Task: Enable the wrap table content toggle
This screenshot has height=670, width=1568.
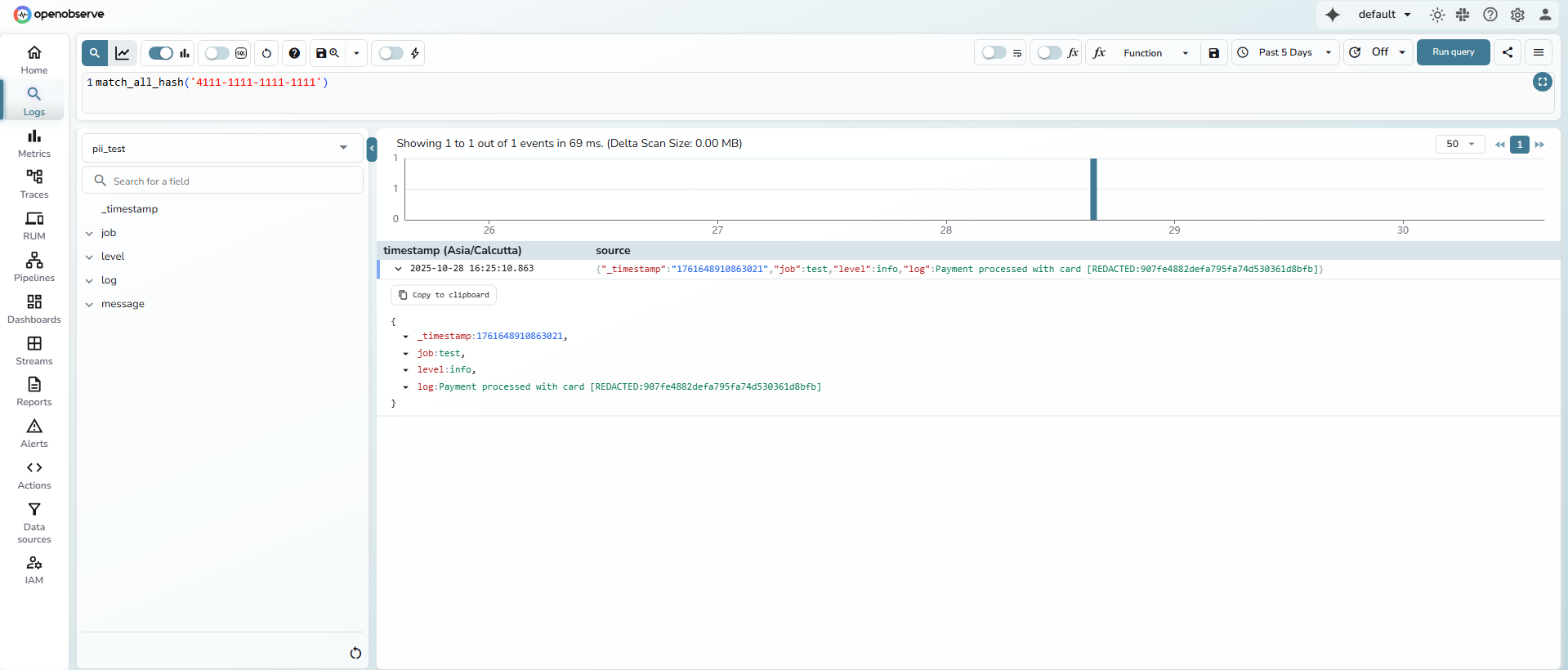Action: click(994, 53)
